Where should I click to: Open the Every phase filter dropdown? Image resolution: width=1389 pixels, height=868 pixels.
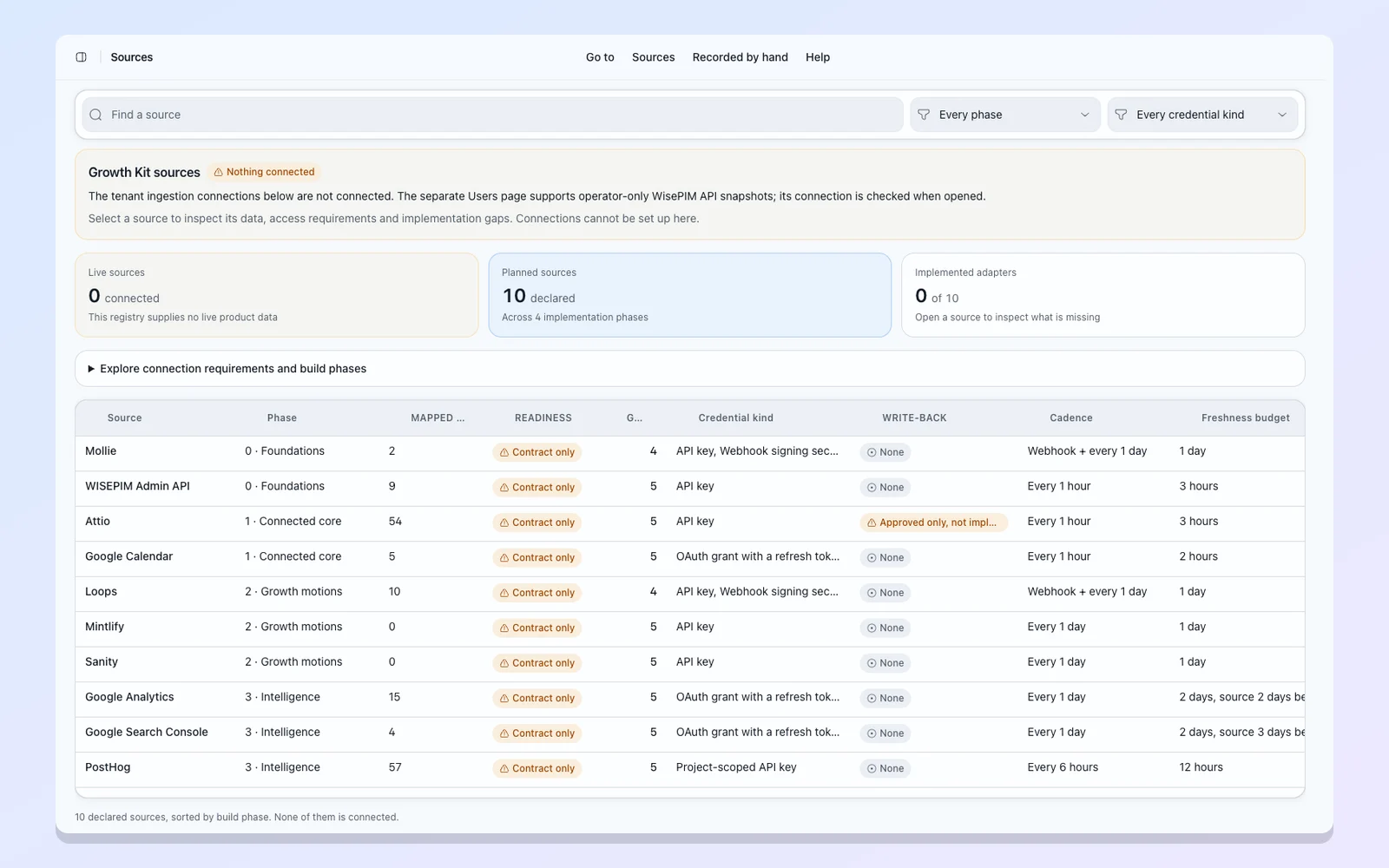coord(1004,115)
